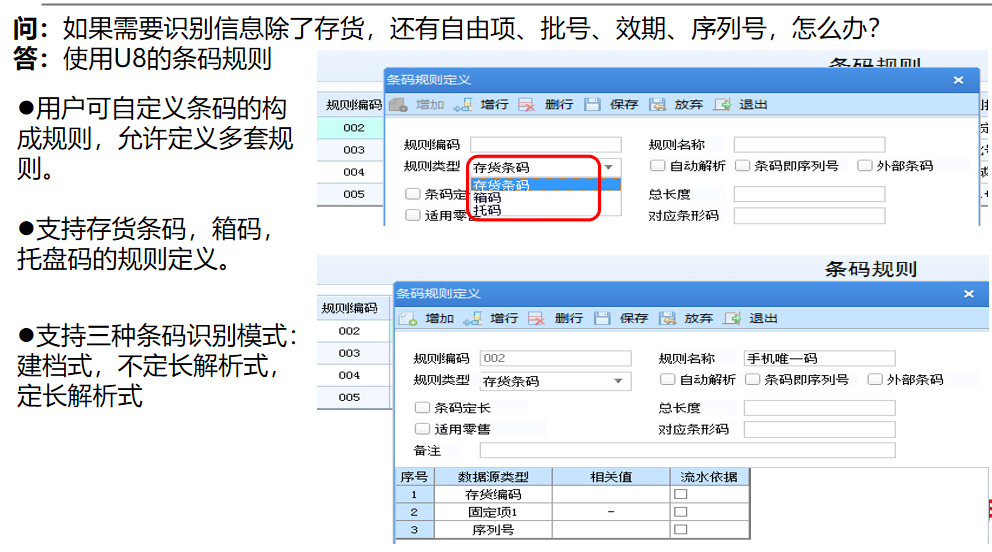Click 相关值 cell showing dash
The image size is (992, 552).
coord(611,512)
